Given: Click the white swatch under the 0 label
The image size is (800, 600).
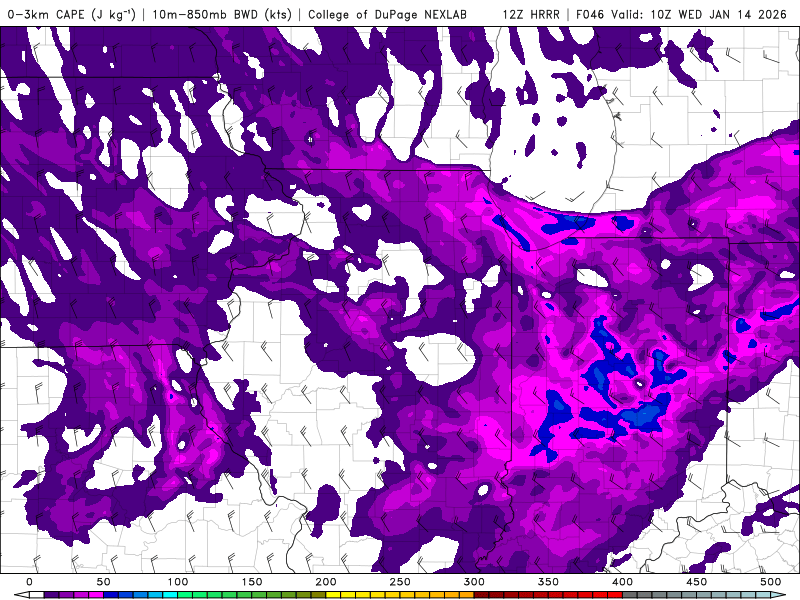Looking at the screenshot, I should (37, 595).
